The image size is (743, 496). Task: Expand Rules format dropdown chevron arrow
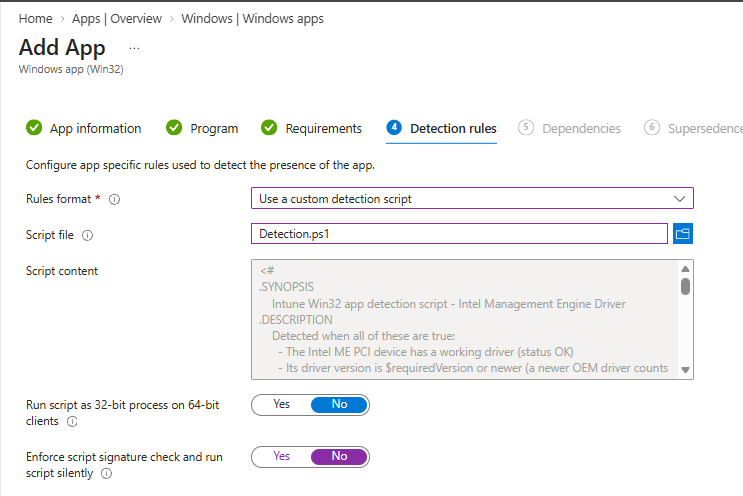click(680, 198)
